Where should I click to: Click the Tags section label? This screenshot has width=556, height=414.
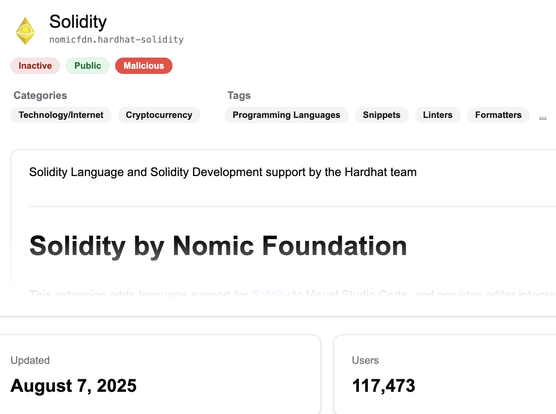click(x=239, y=95)
